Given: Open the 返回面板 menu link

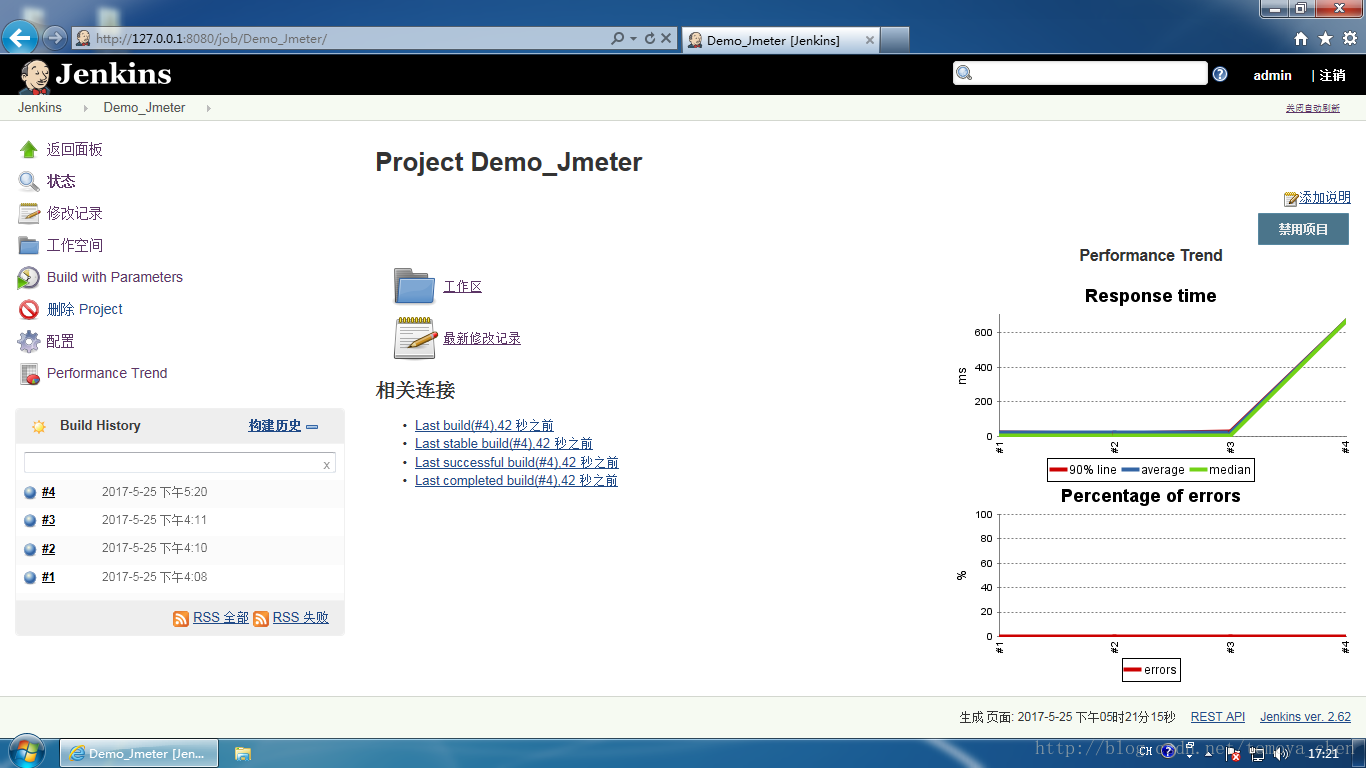Looking at the screenshot, I should tap(74, 149).
